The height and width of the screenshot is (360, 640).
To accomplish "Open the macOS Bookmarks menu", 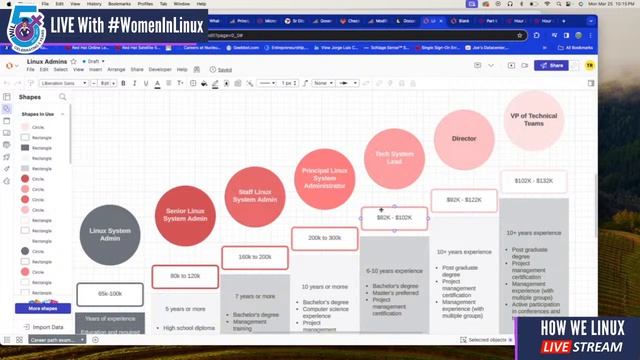I will [120, 4].
